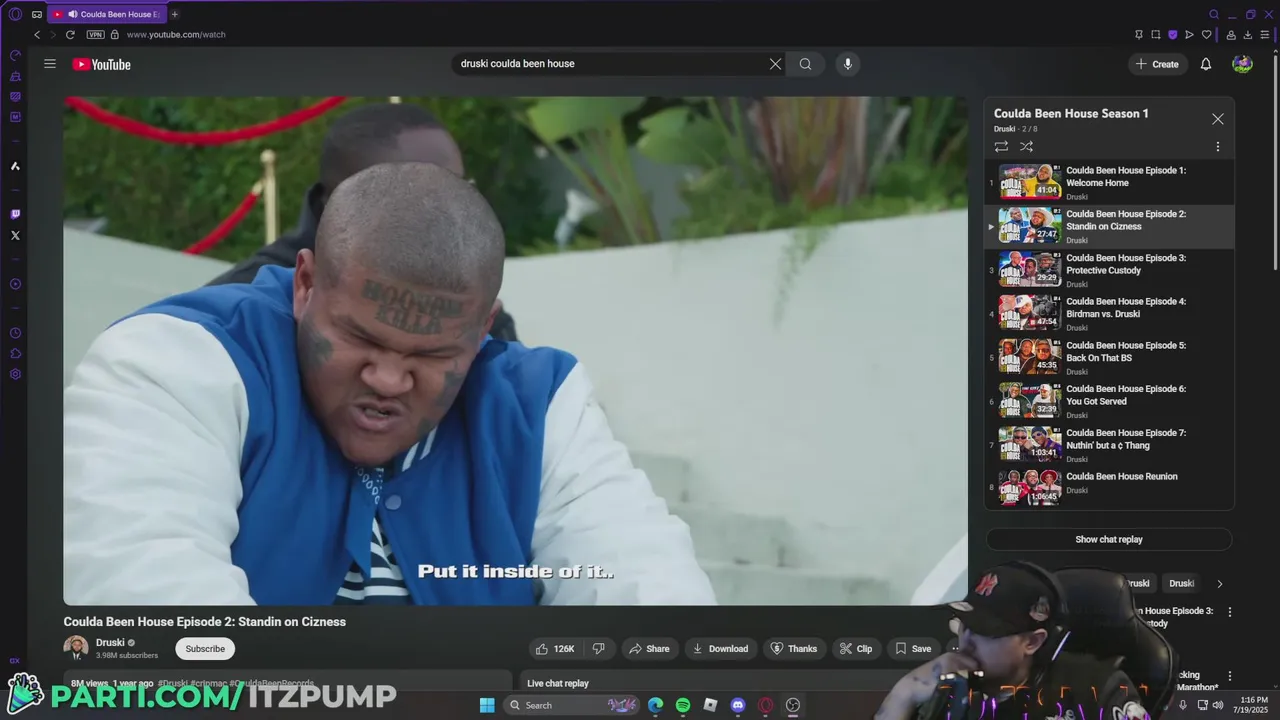Open browser downloads icon
Viewport: 1280px width, 720px height.
(x=1247, y=34)
